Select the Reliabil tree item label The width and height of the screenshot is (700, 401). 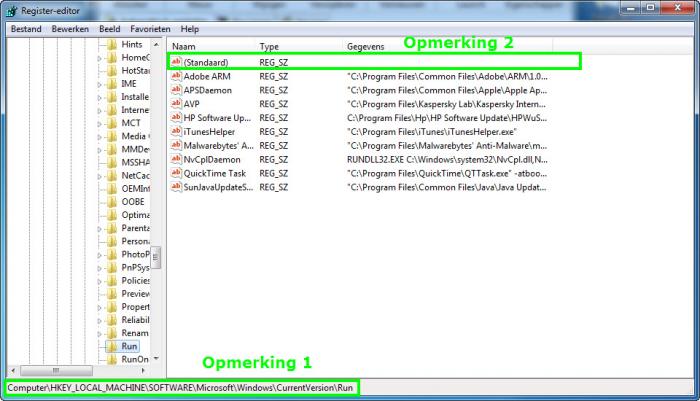135,320
